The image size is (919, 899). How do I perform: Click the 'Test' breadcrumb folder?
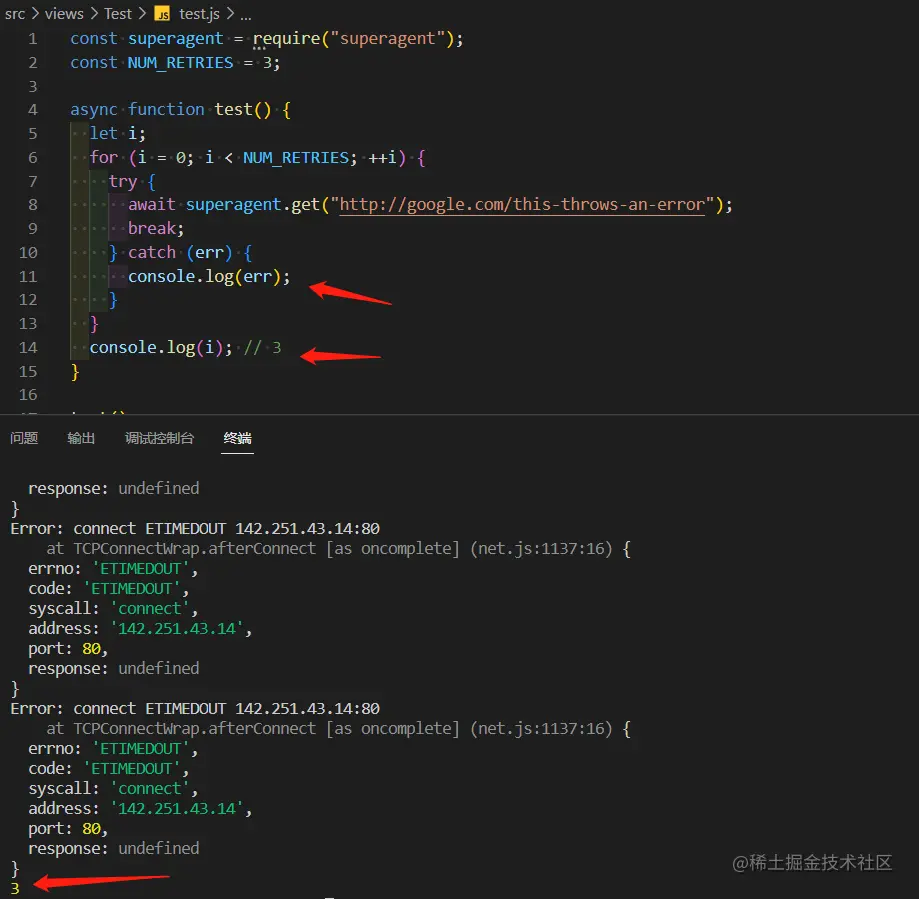click(x=118, y=13)
